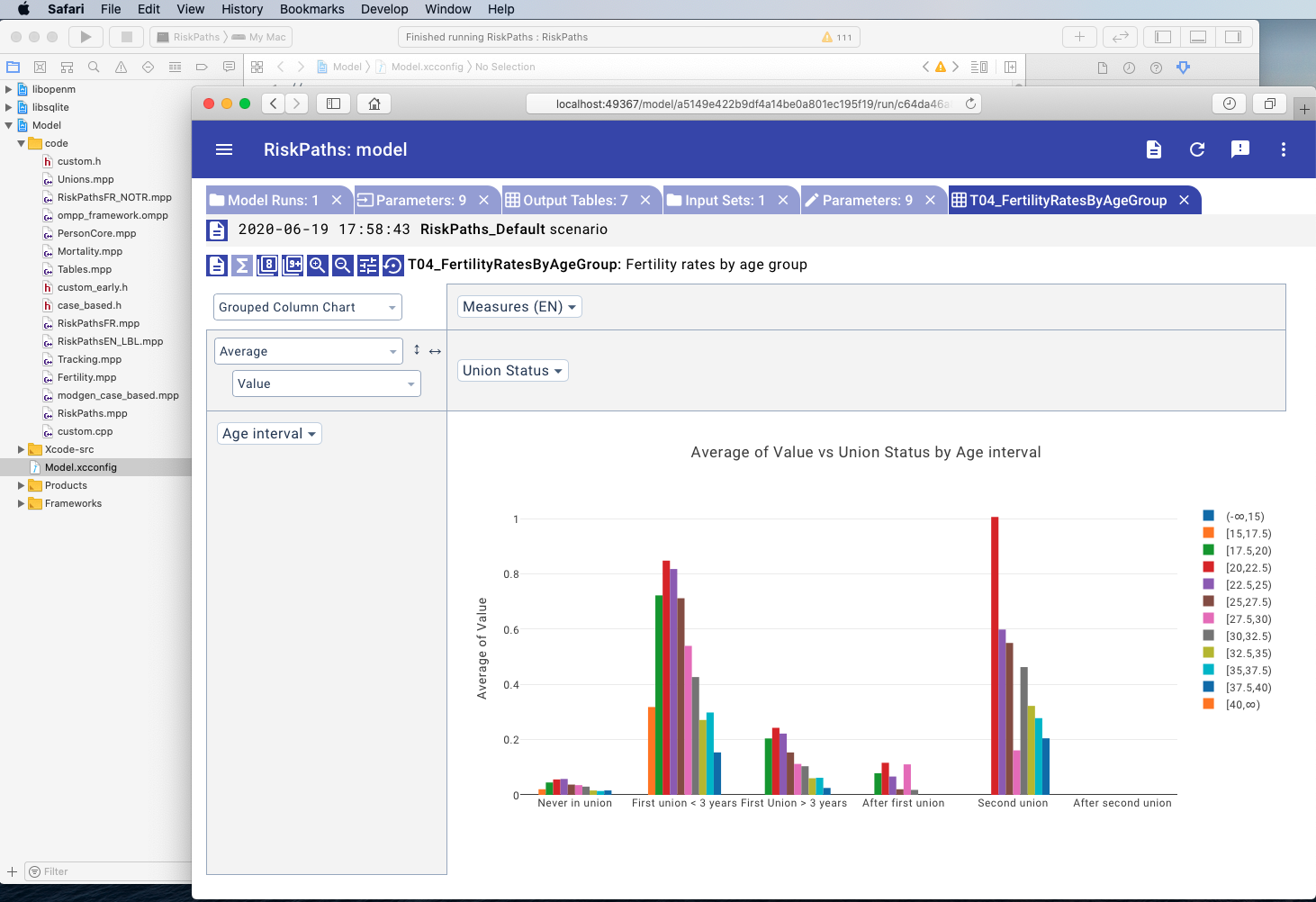Open Xcode find navigator search icon
Image resolution: width=1316 pixels, height=902 pixels.
click(94, 67)
